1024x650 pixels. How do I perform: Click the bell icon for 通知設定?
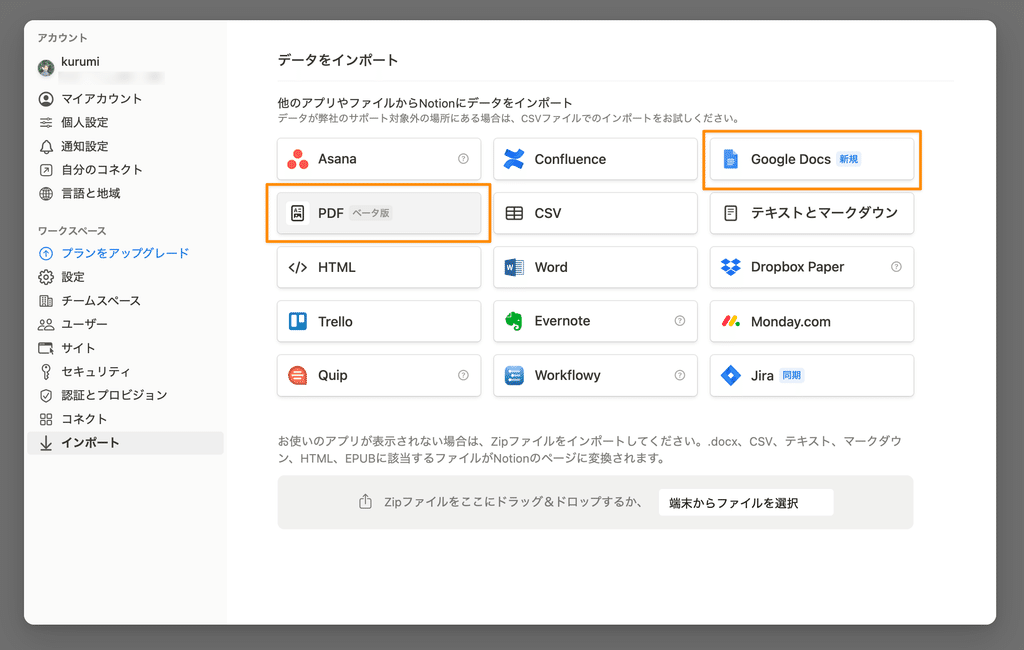coord(46,146)
